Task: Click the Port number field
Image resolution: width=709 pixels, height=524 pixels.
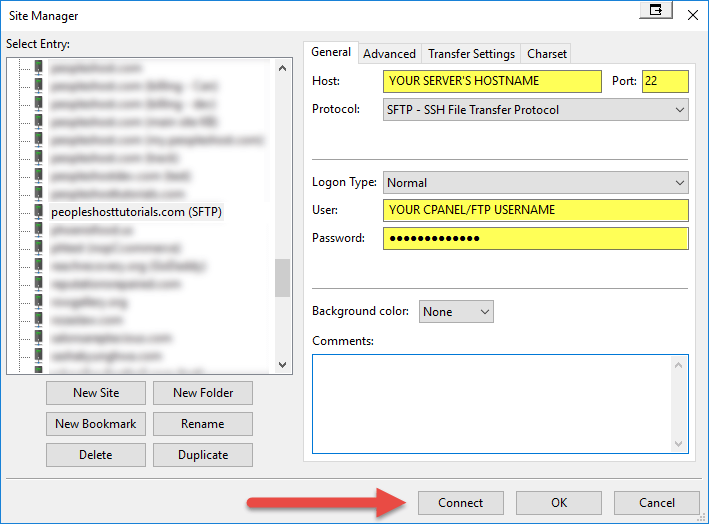Action: pyautogui.click(x=665, y=81)
